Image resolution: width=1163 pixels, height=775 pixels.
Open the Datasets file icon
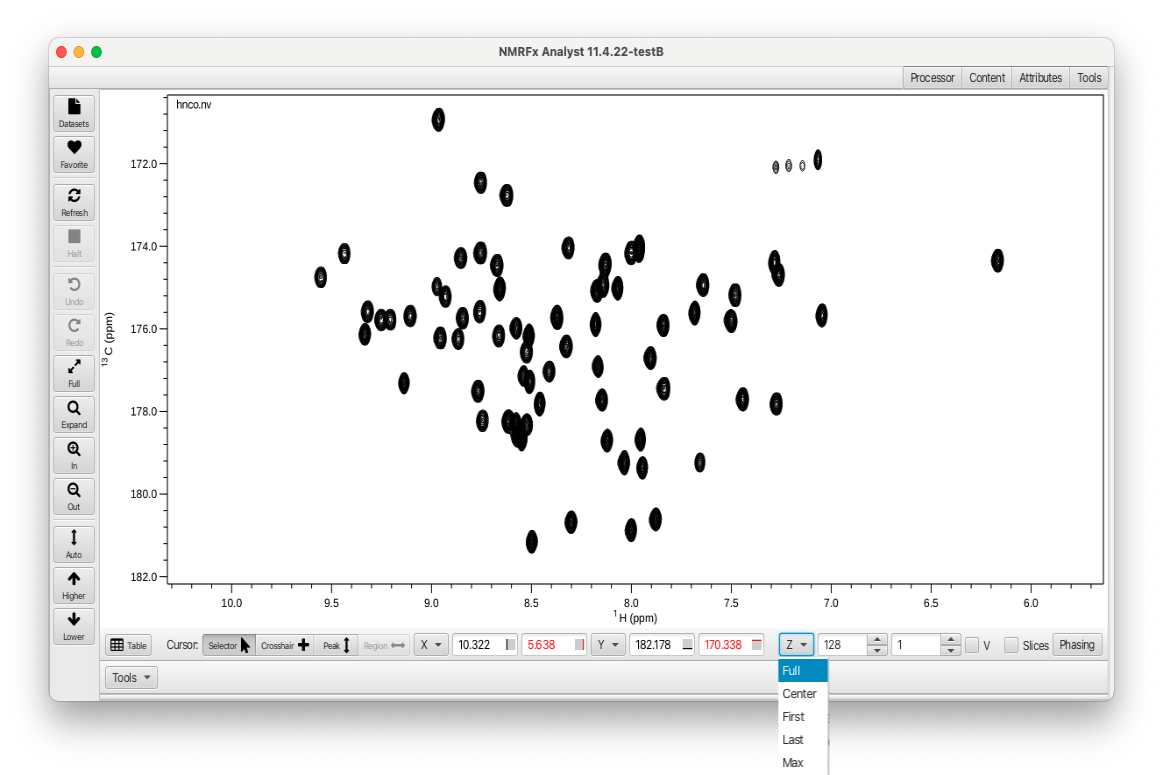click(74, 112)
